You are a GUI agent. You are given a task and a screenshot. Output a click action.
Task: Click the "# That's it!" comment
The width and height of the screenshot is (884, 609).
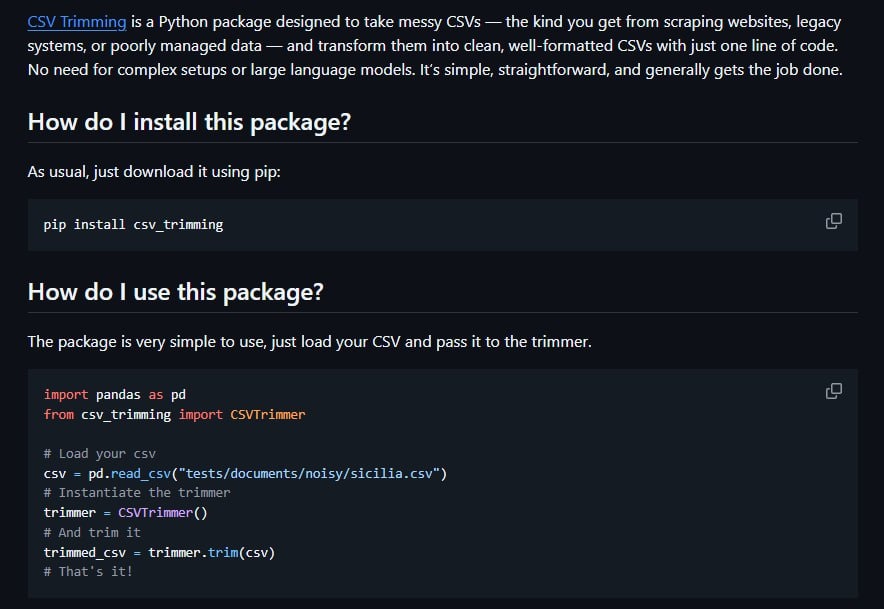88,571
